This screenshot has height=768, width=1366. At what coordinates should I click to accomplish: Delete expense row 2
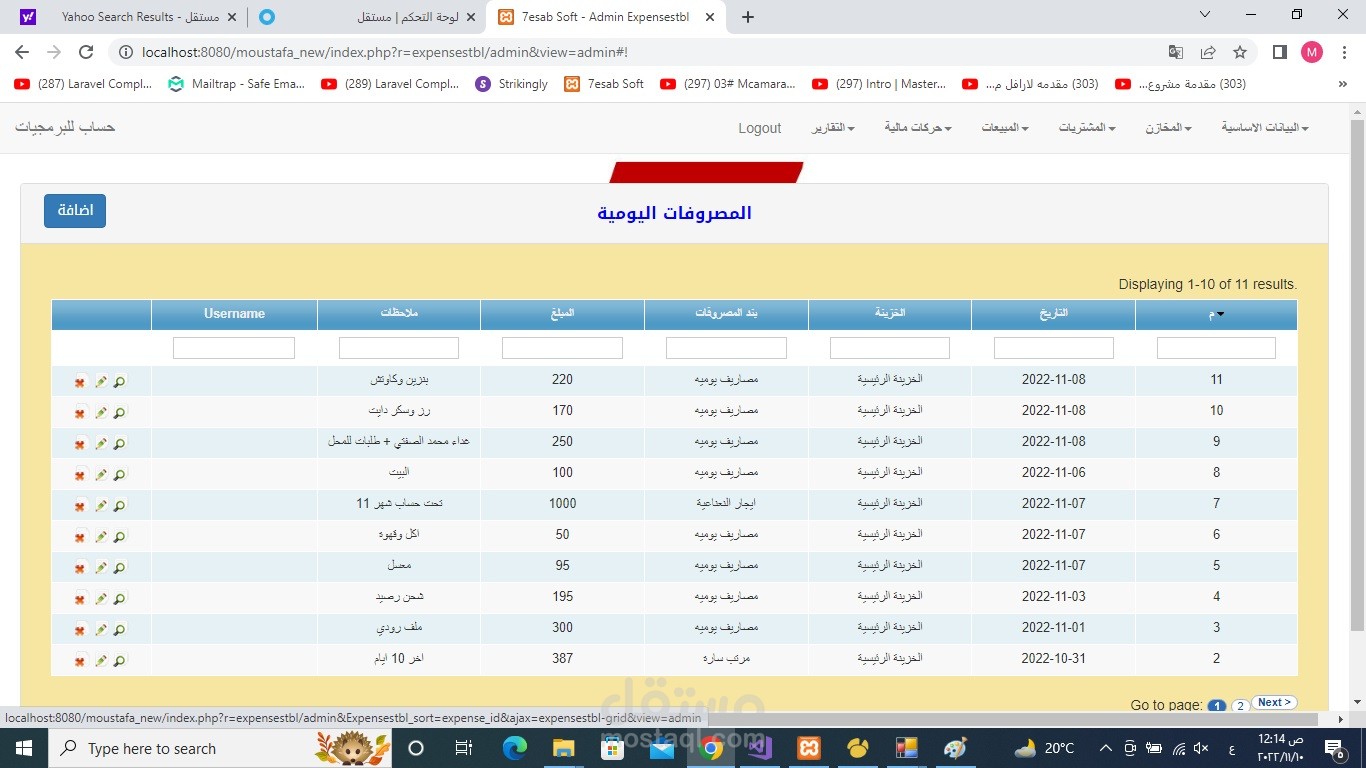coord(80,660)
